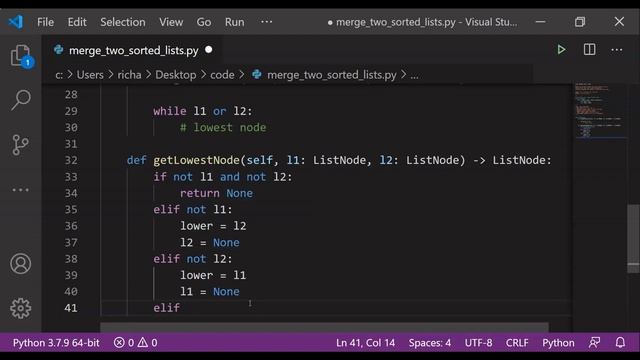Image resolution: width=640 pixels, height=360 pixels.
Task: Open Source Control view icon
Action: click(20, 145)
